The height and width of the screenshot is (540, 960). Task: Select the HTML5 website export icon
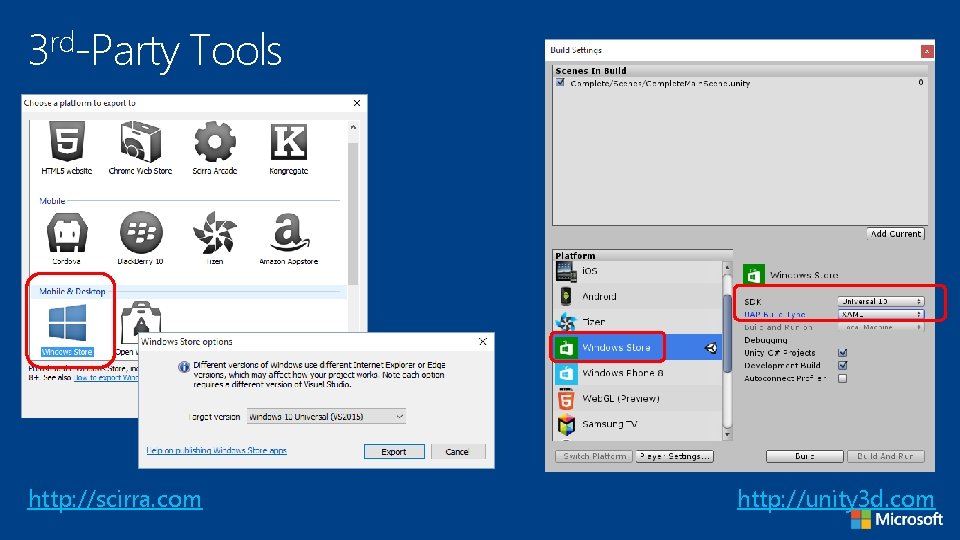click(x=67, y=142)
